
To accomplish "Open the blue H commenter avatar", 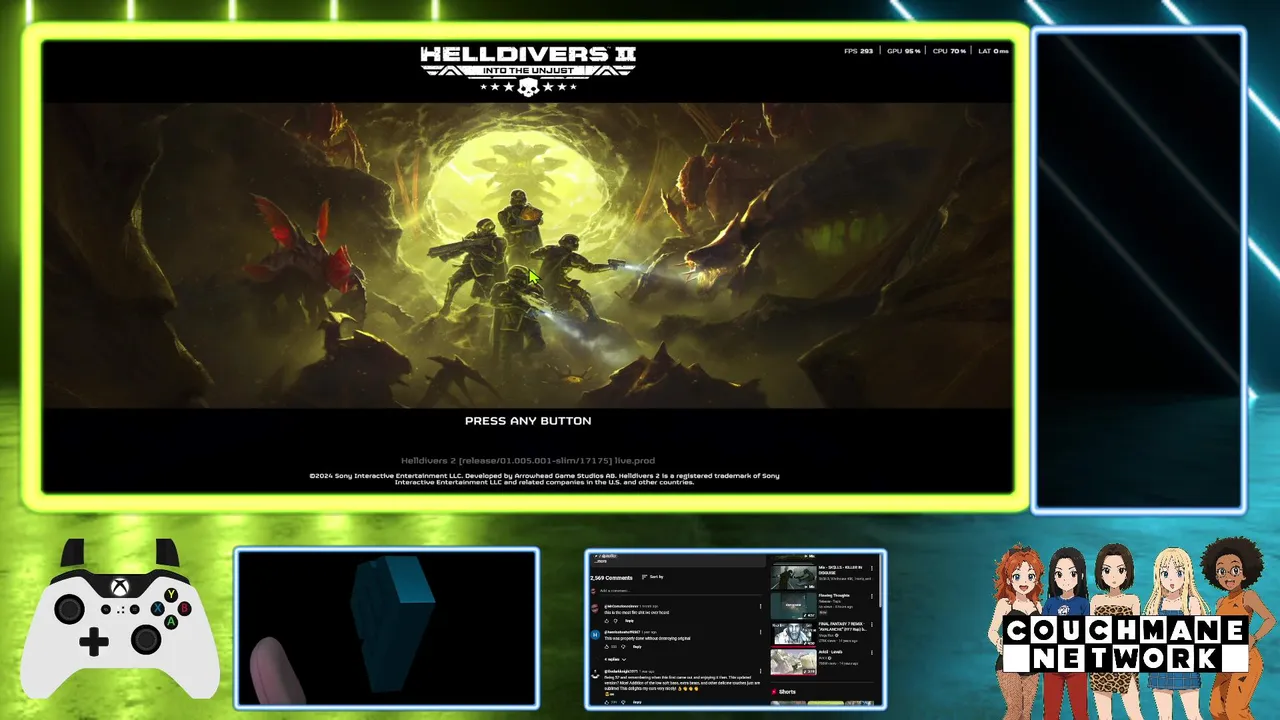I will (595, 635).
